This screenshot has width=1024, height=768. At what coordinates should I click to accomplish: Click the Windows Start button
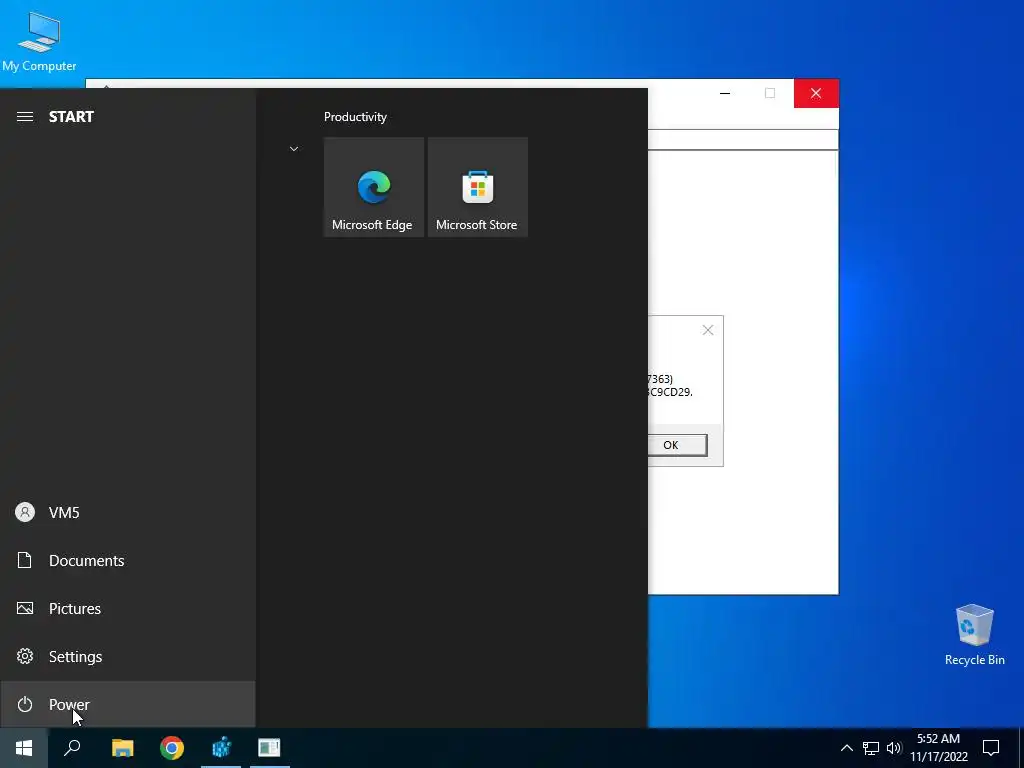pos(24,748)
